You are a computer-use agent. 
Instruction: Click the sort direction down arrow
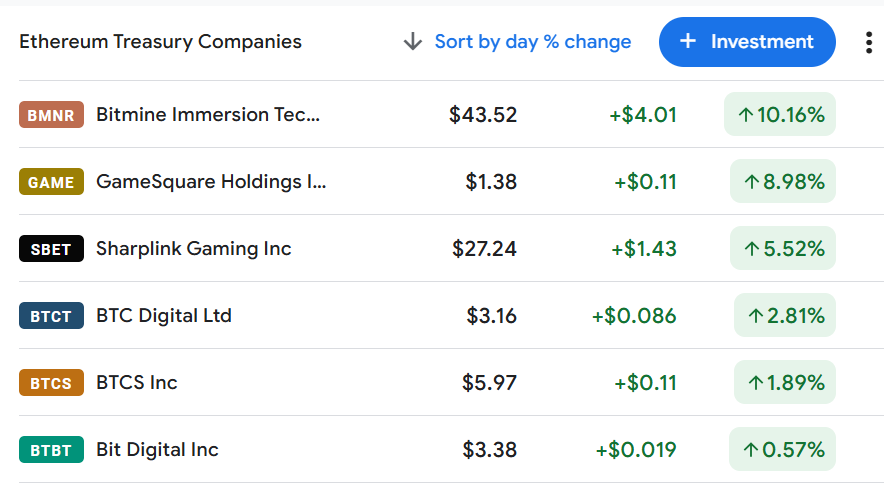click(x=413, y=42)
